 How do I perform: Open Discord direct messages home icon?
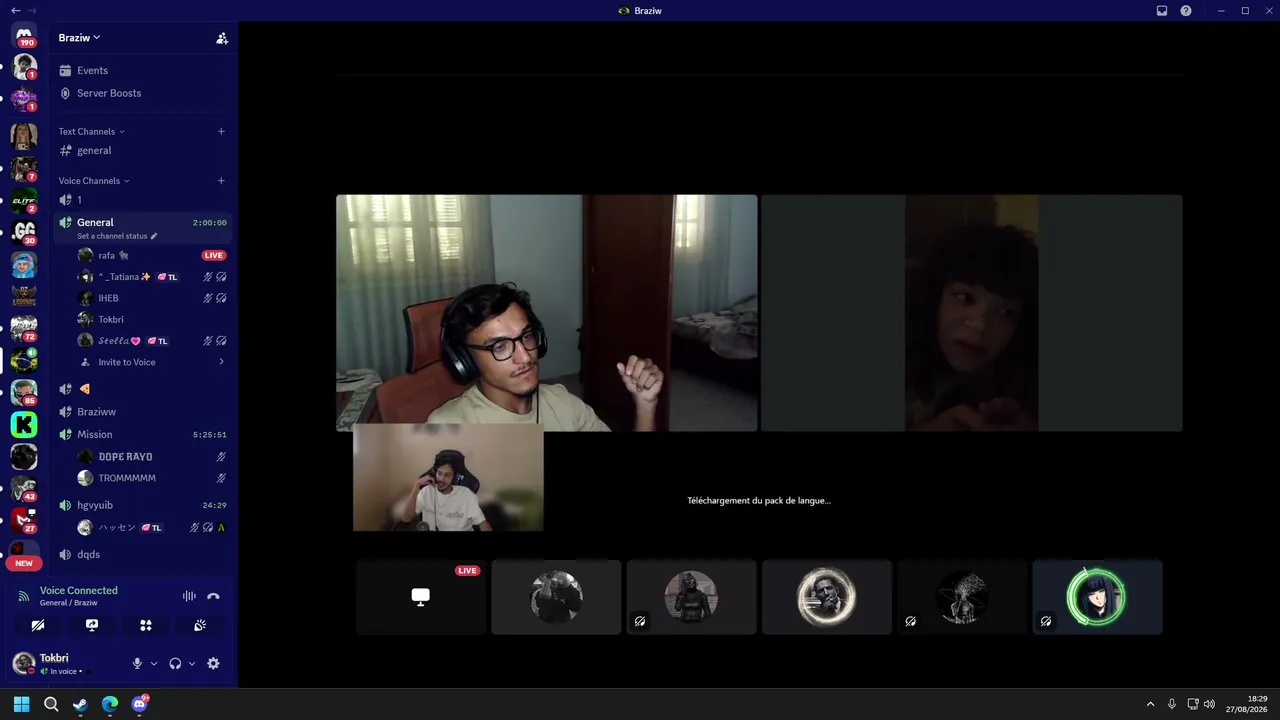24,35
